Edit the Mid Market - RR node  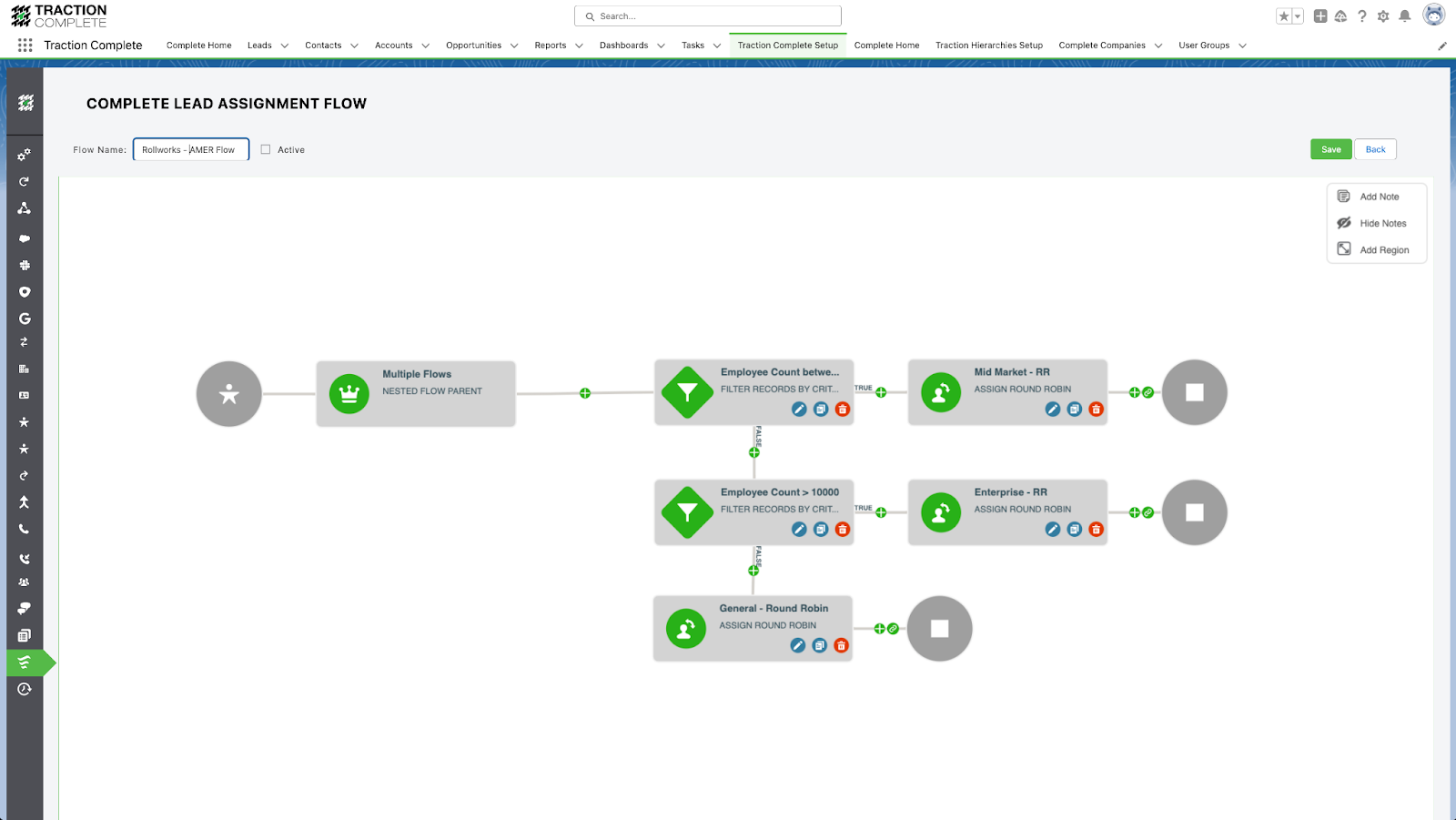click(1053, 410)
